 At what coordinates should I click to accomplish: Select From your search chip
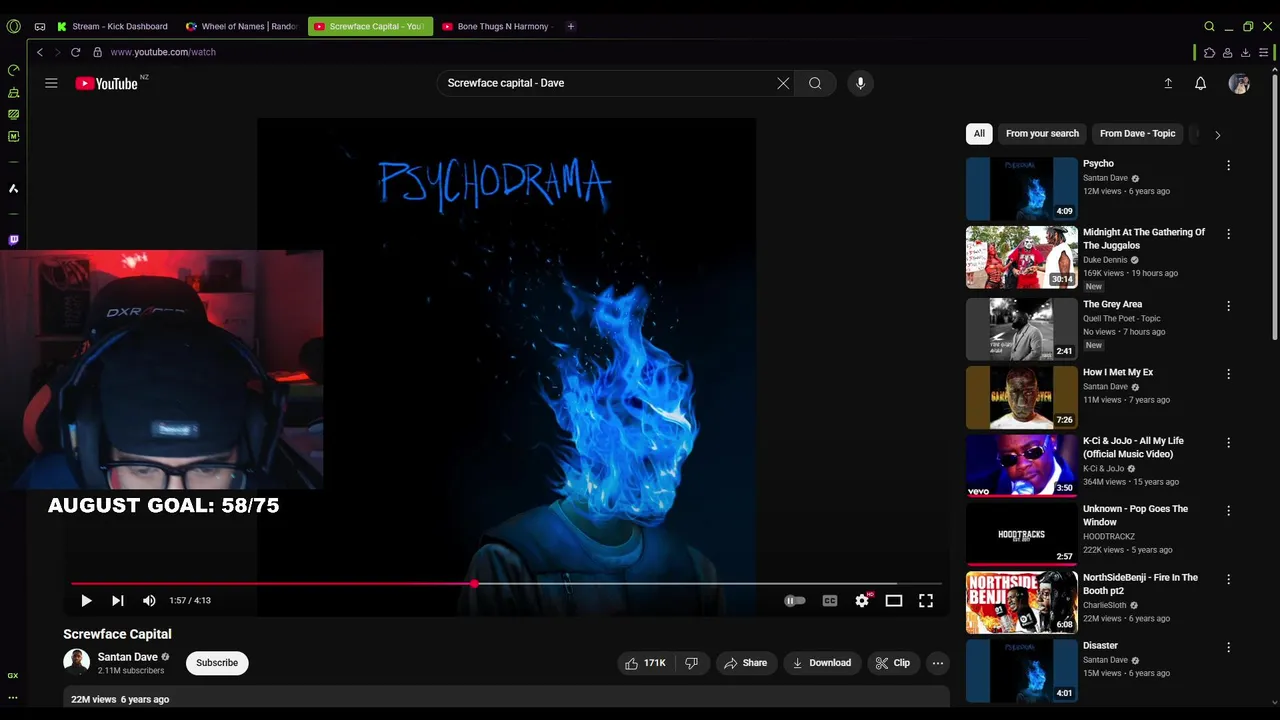(1042, 133)
